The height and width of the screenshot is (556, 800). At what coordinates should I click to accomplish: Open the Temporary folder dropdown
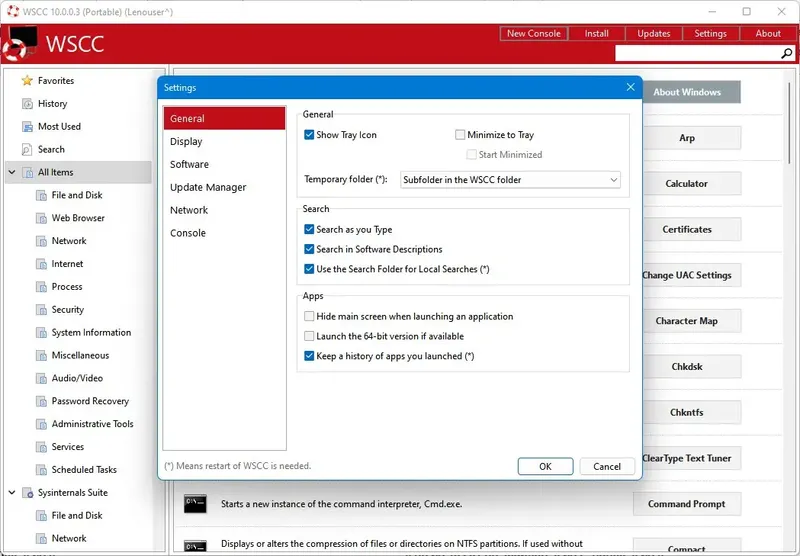[510, 180]
